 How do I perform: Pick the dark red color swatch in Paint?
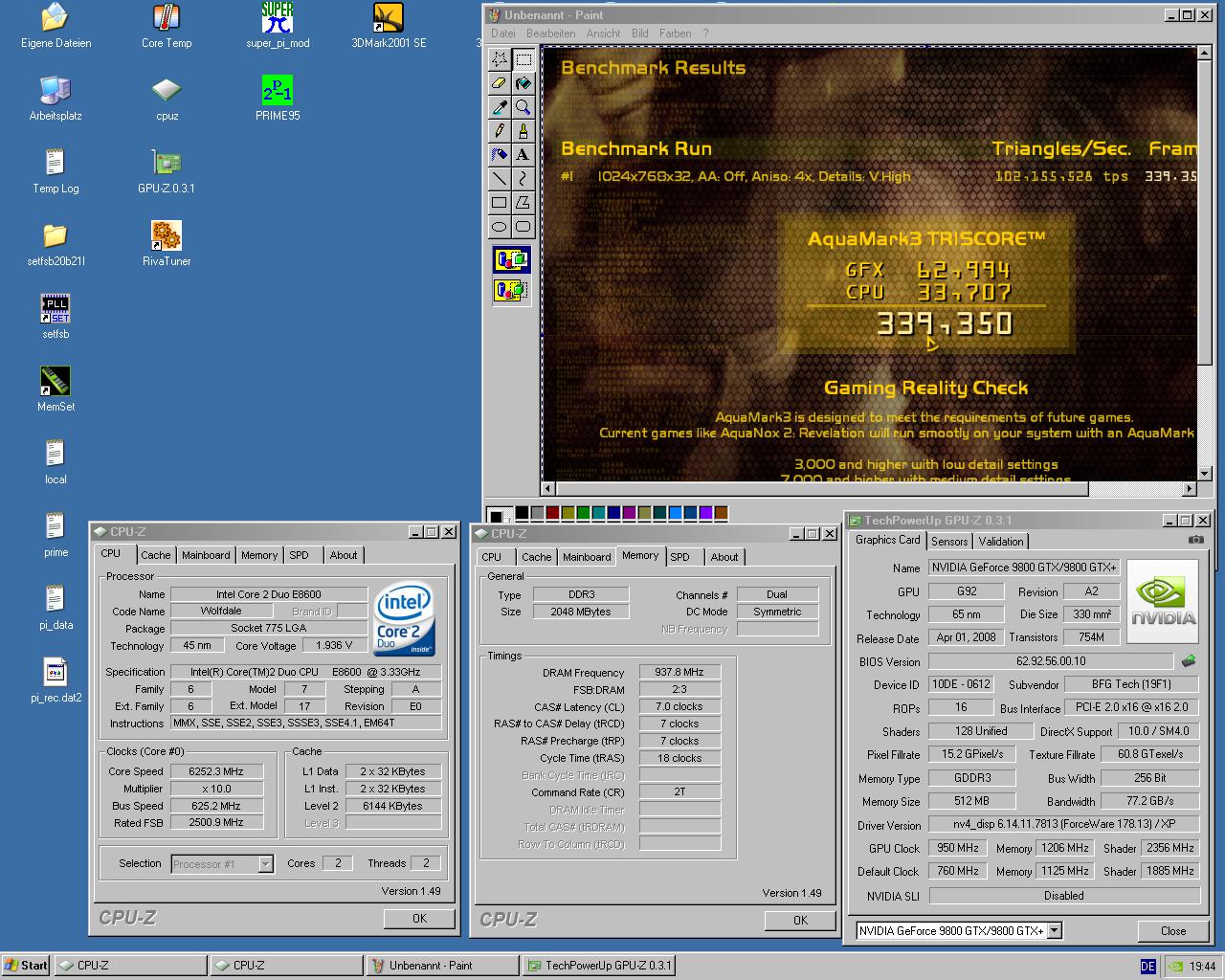pos(552,514)
